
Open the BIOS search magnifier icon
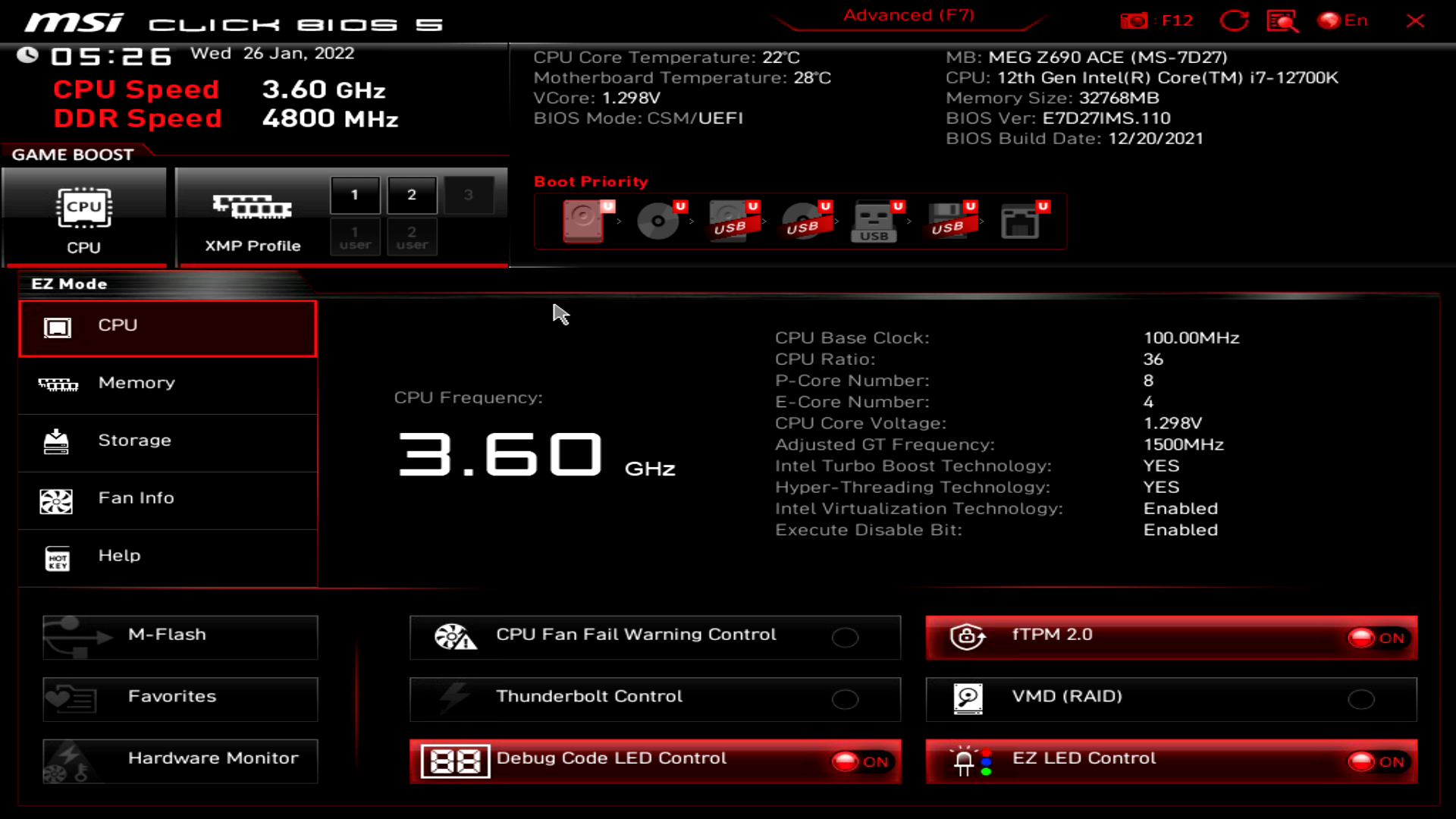coord(1282,21)
